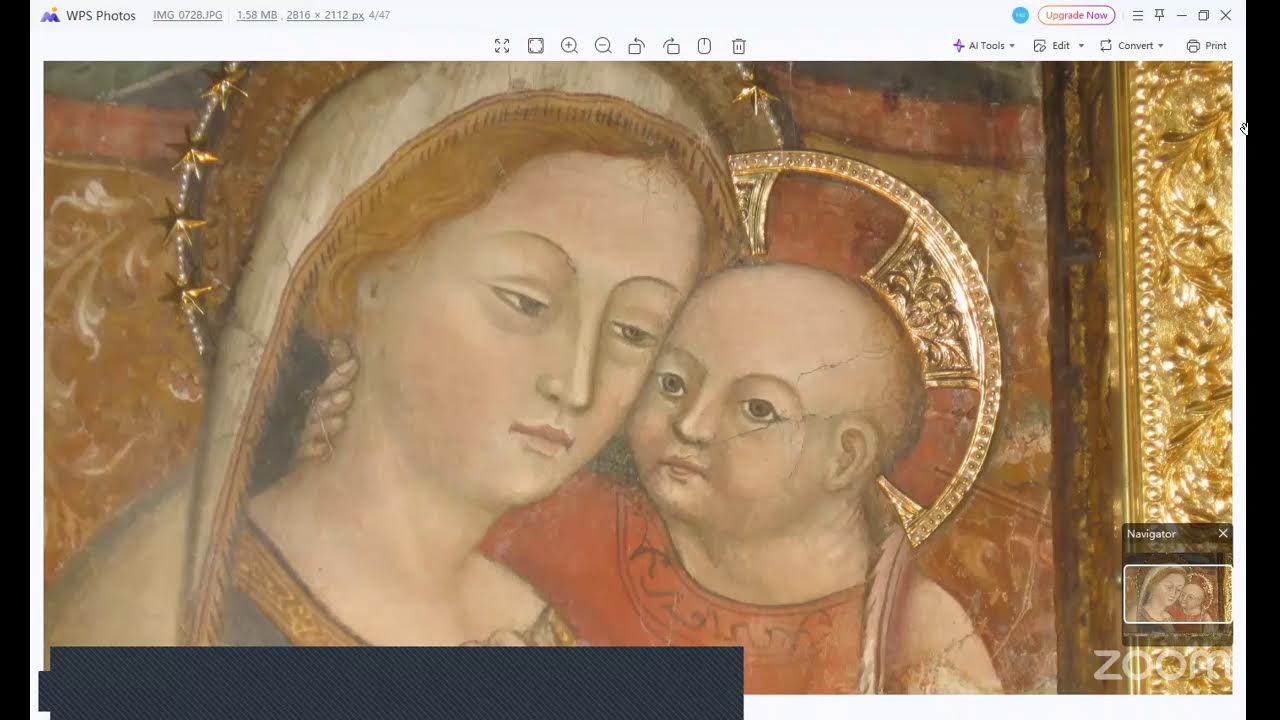Viewport: 1280px width, 720px height.
Task: Toggle mouse scroll mode icon
Action: (704, 46)
